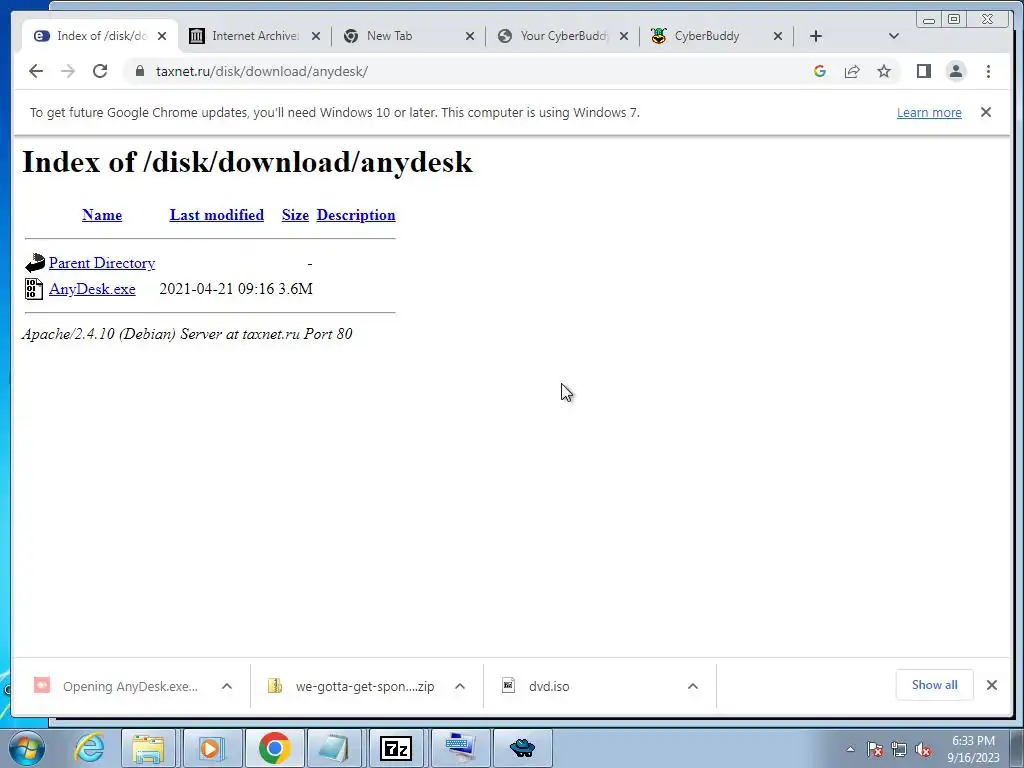Open the computer with keyboard taskbar icon

(x=460, y=748)
